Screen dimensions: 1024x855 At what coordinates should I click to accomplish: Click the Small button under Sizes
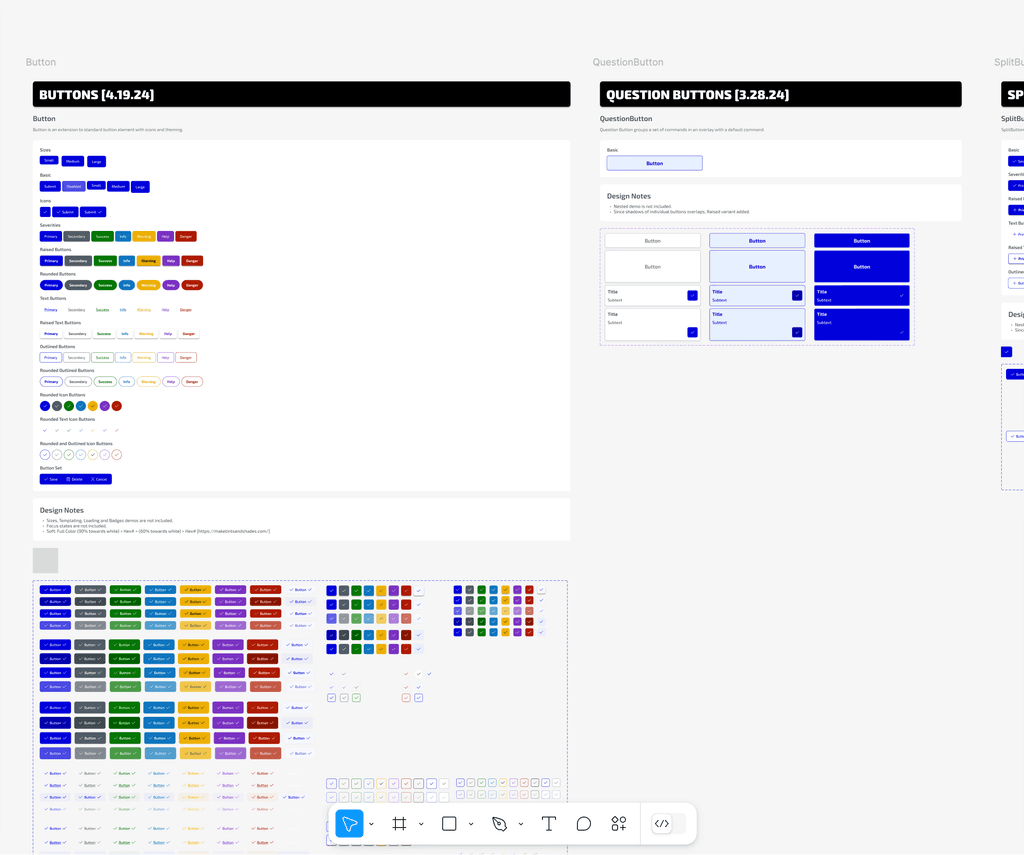49,161
